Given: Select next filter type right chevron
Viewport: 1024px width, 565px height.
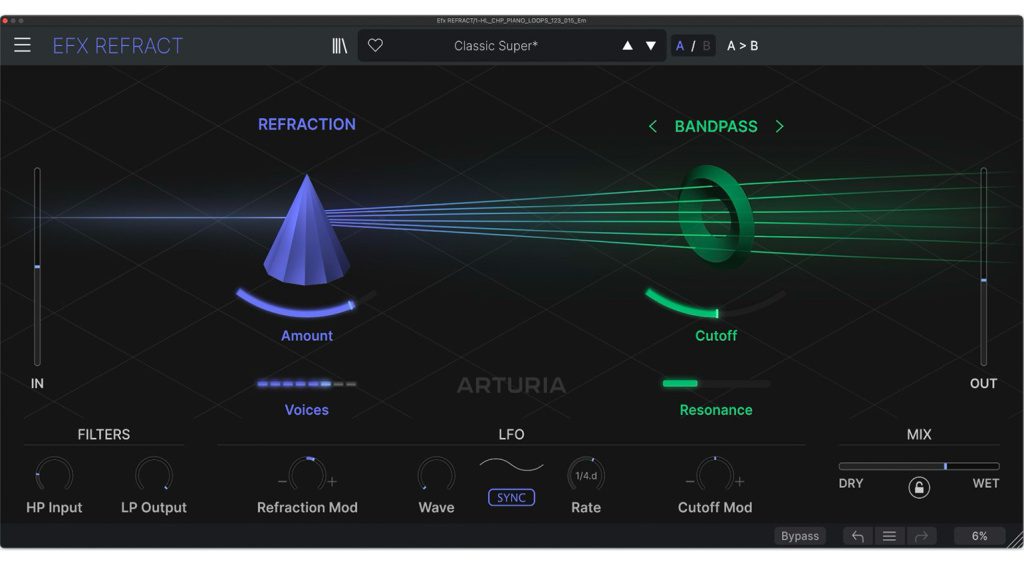Looking at the screenshot, I should click(779, 126).
